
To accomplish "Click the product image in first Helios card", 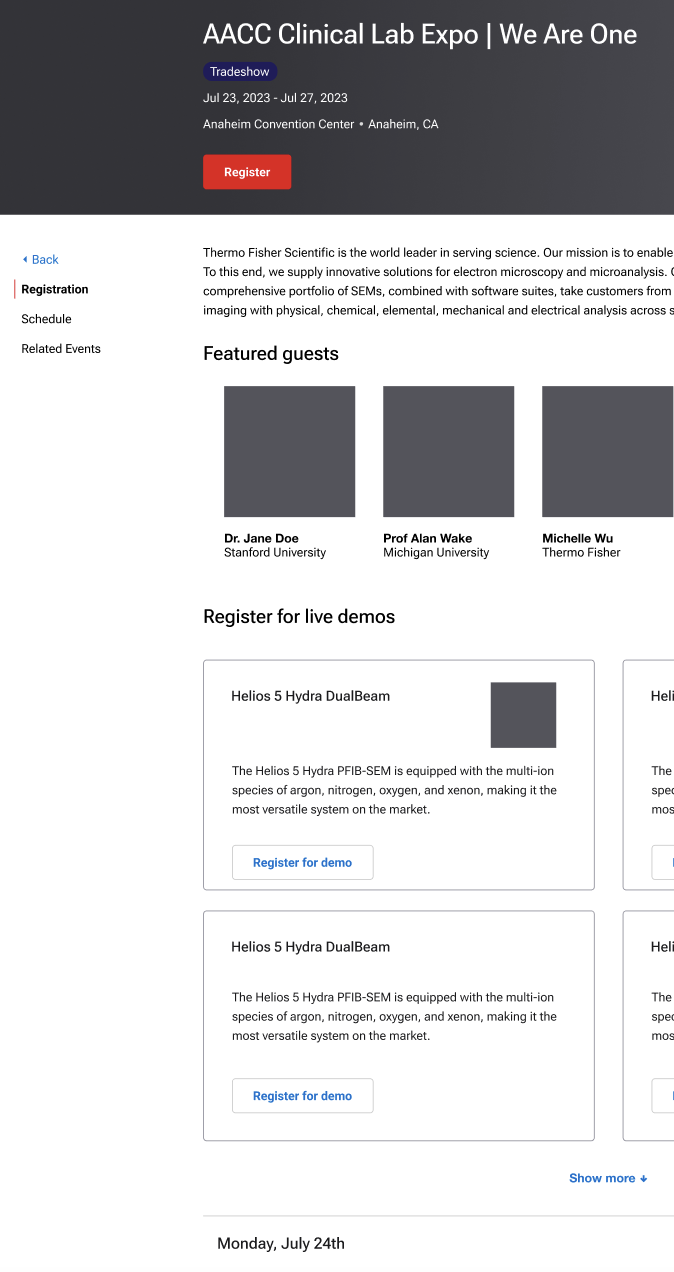I will (x=523, y=715).
